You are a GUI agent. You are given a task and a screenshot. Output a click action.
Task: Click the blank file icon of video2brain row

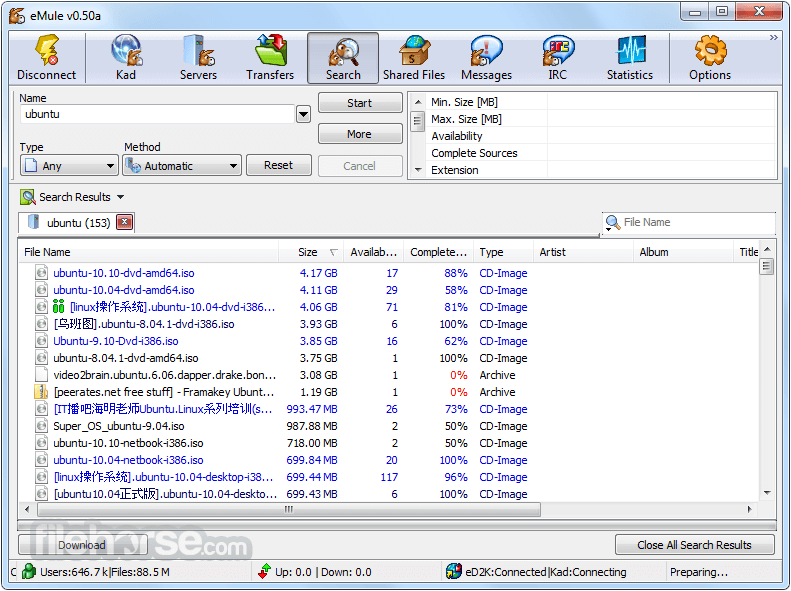(x=41, y=375)
